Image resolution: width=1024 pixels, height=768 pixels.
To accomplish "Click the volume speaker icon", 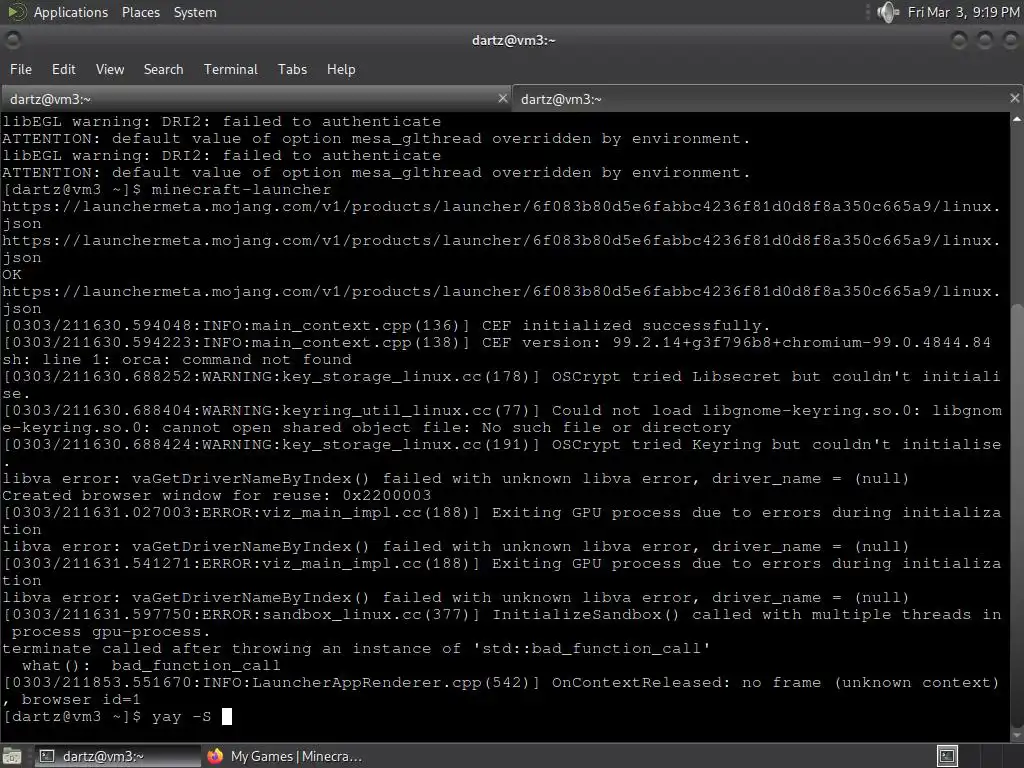I will tap(887, 12).
